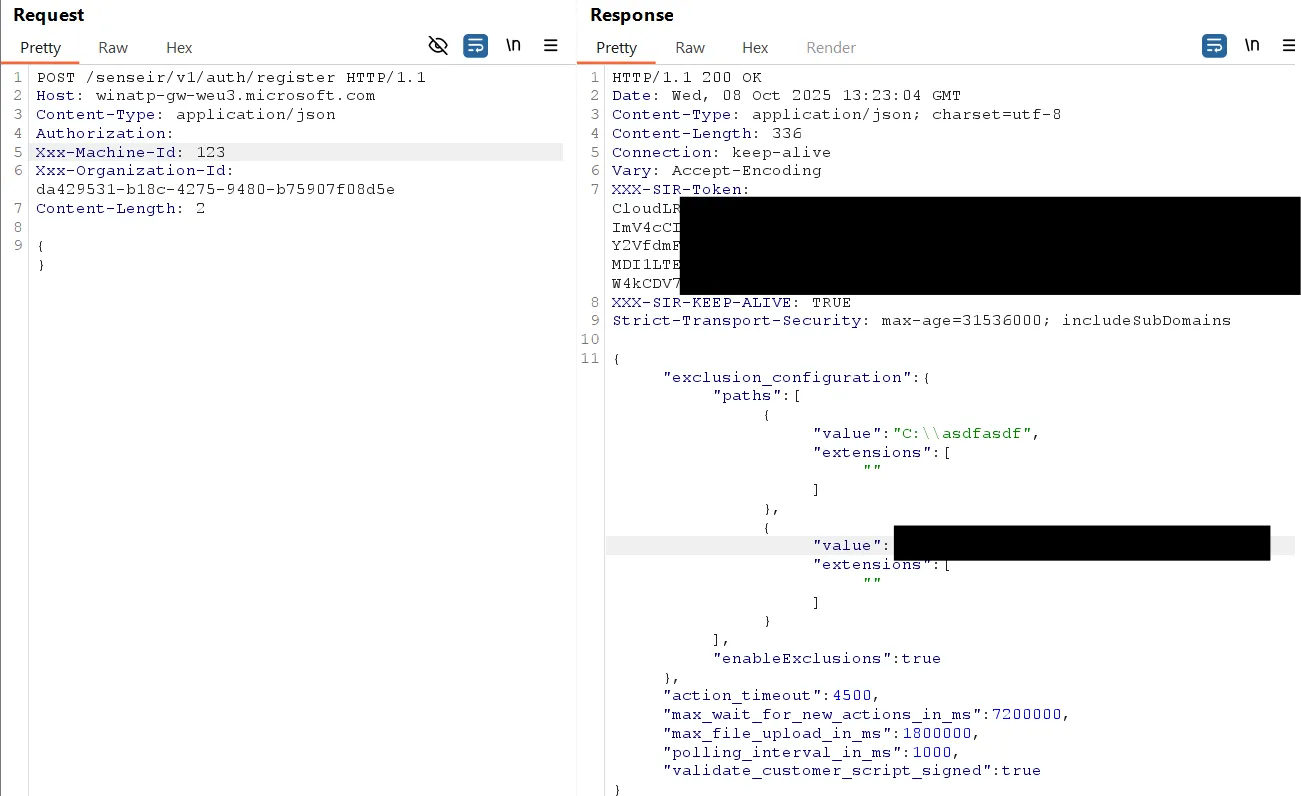Open the Hex view of the Request
This screenshot has width=1301, height=796.
(179, 48)
